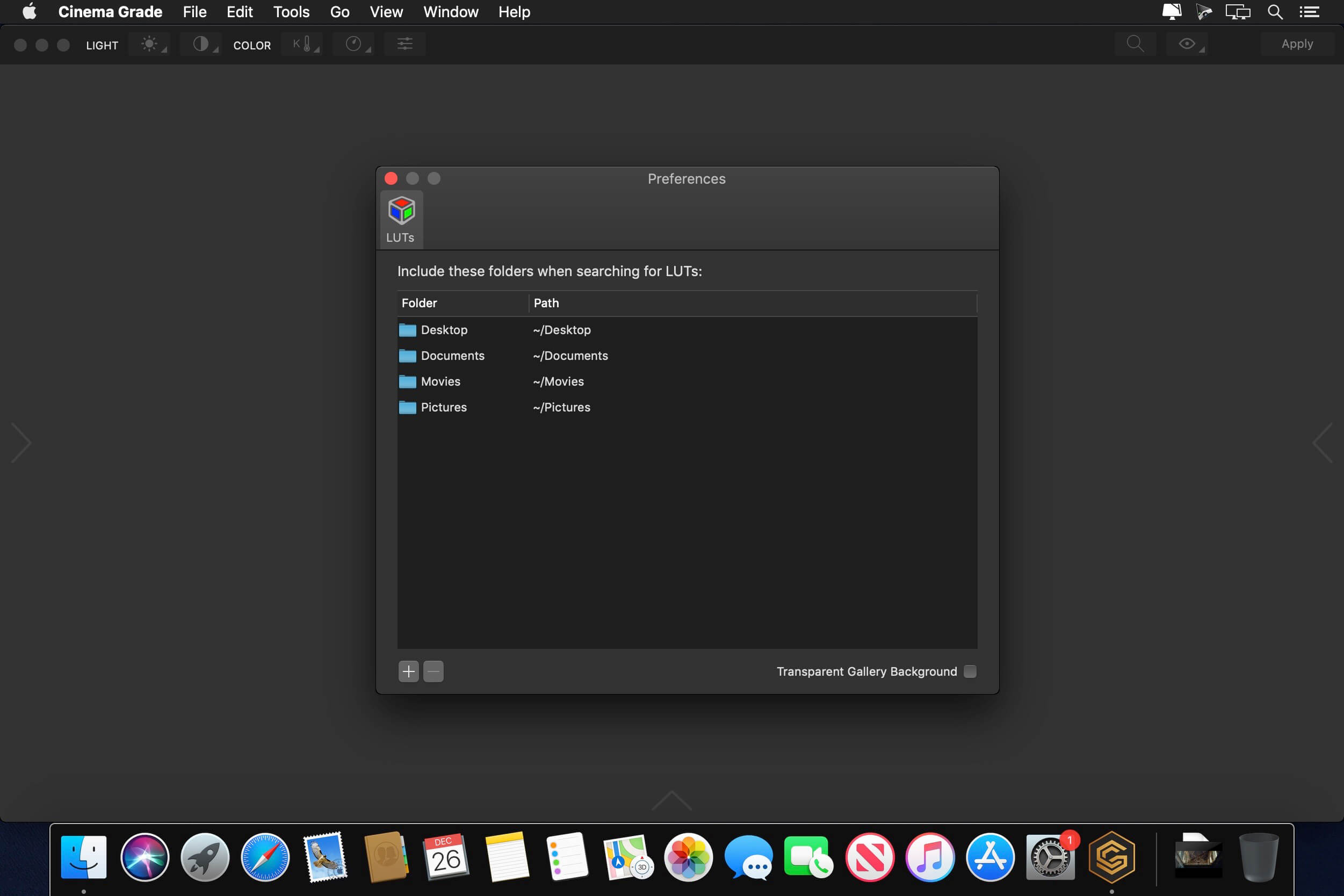
Task: Open the Go menu
Action: 339,12
